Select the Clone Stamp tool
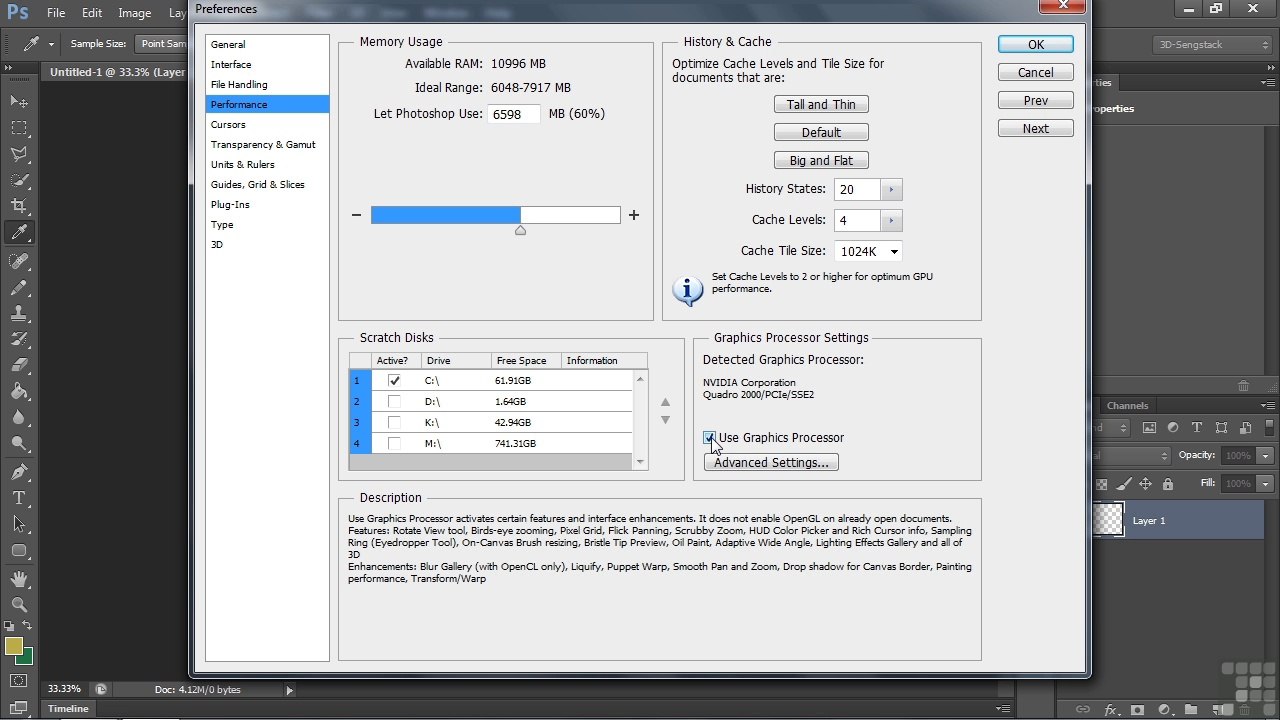 point(19,313)
